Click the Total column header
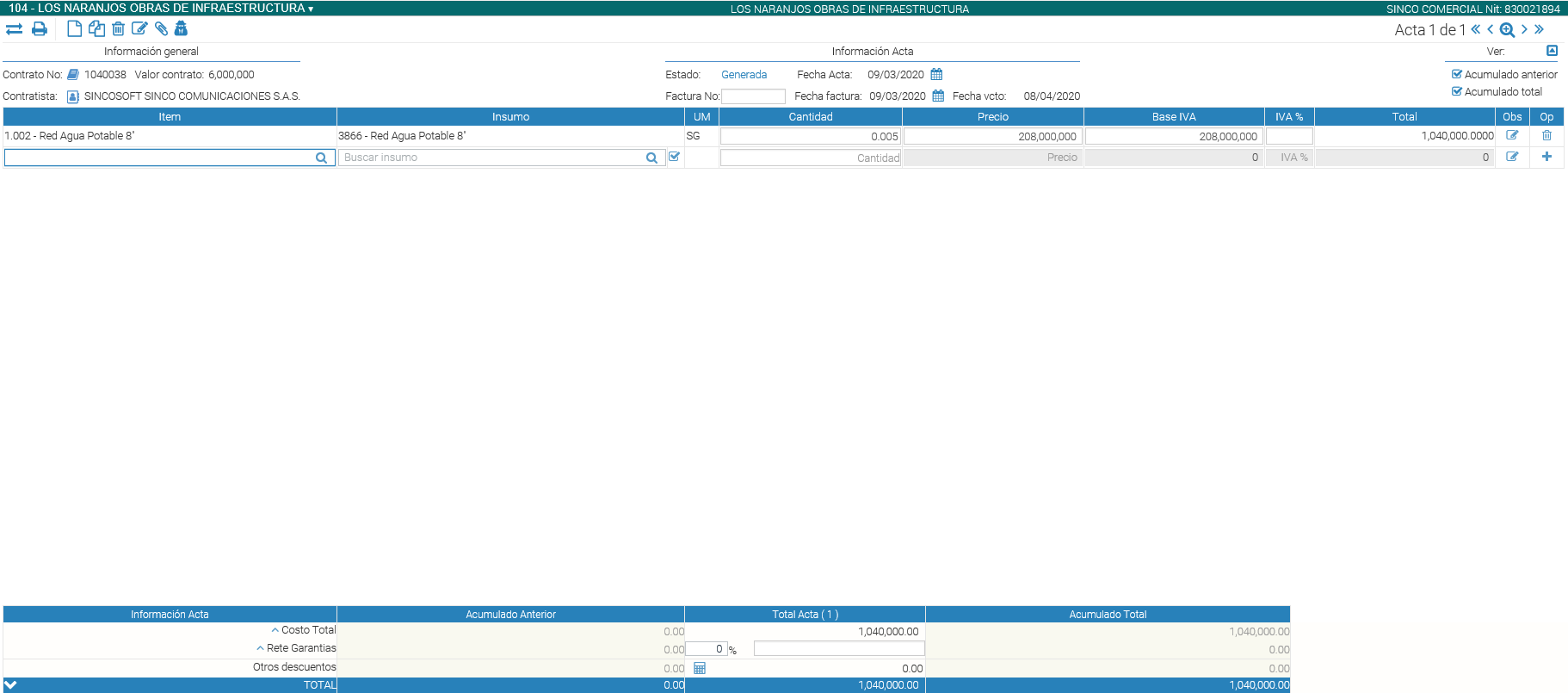 [1404, 116]
